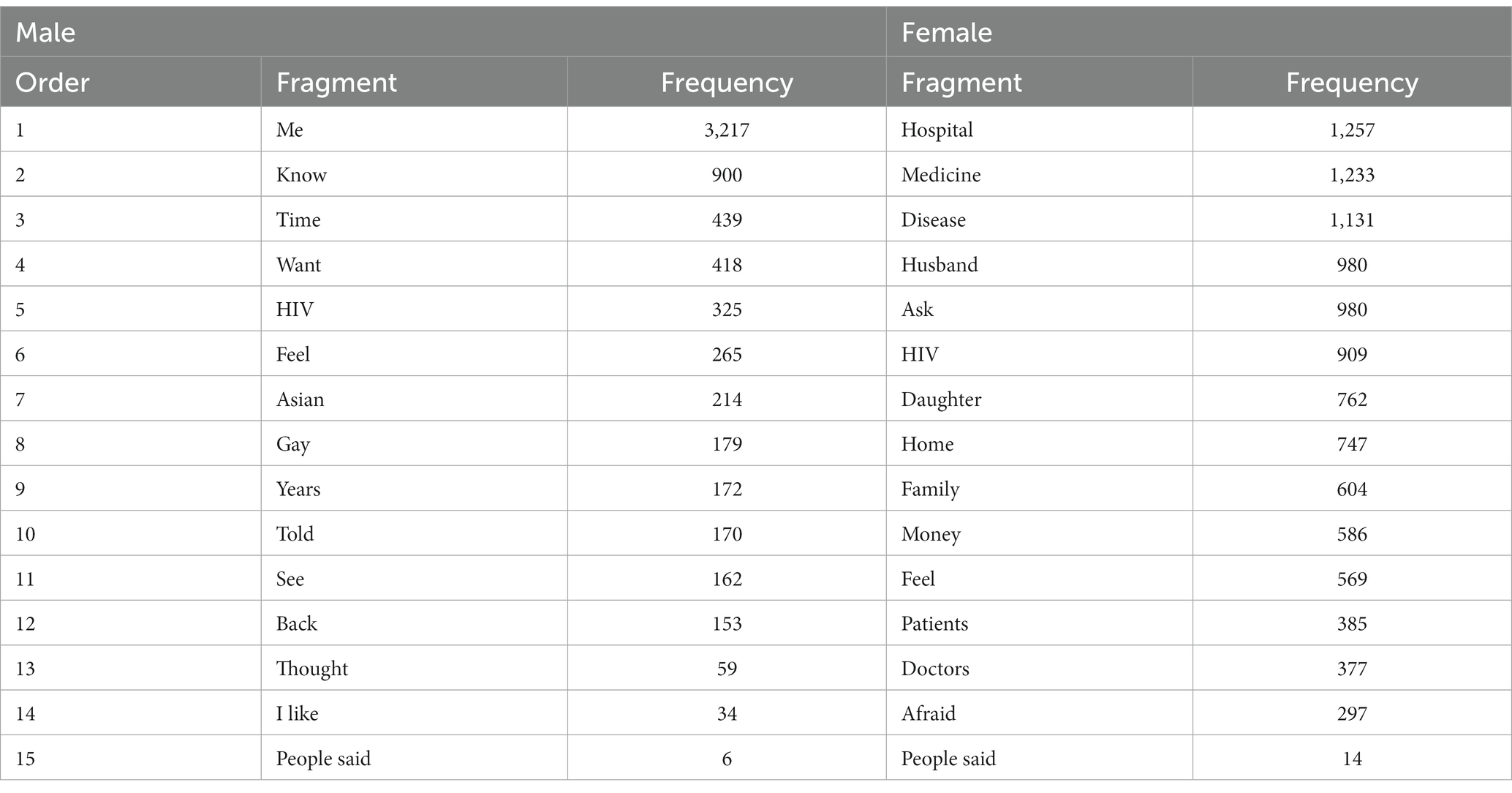Click the frequency value 3,217
Screen dimensions: 1512x793
(x=727, y=129)
